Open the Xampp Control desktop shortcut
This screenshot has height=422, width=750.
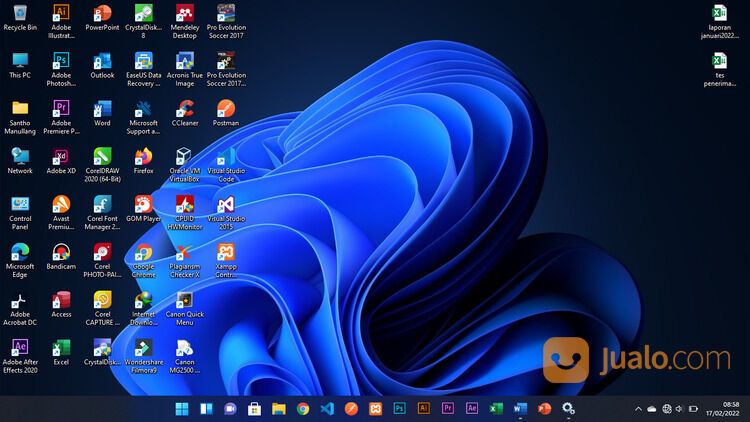[226, 261]
